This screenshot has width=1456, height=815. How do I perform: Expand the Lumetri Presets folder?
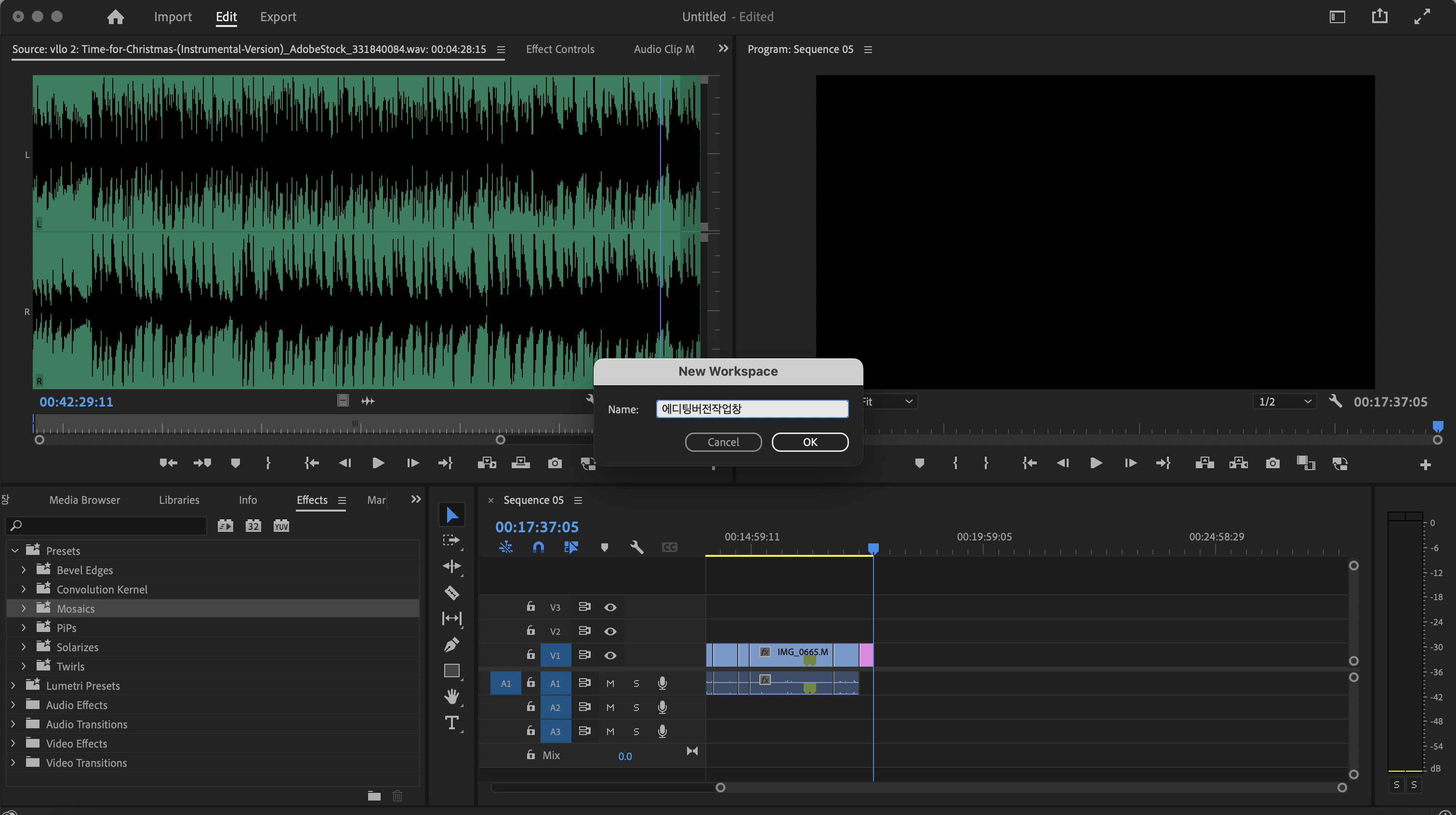13,685
